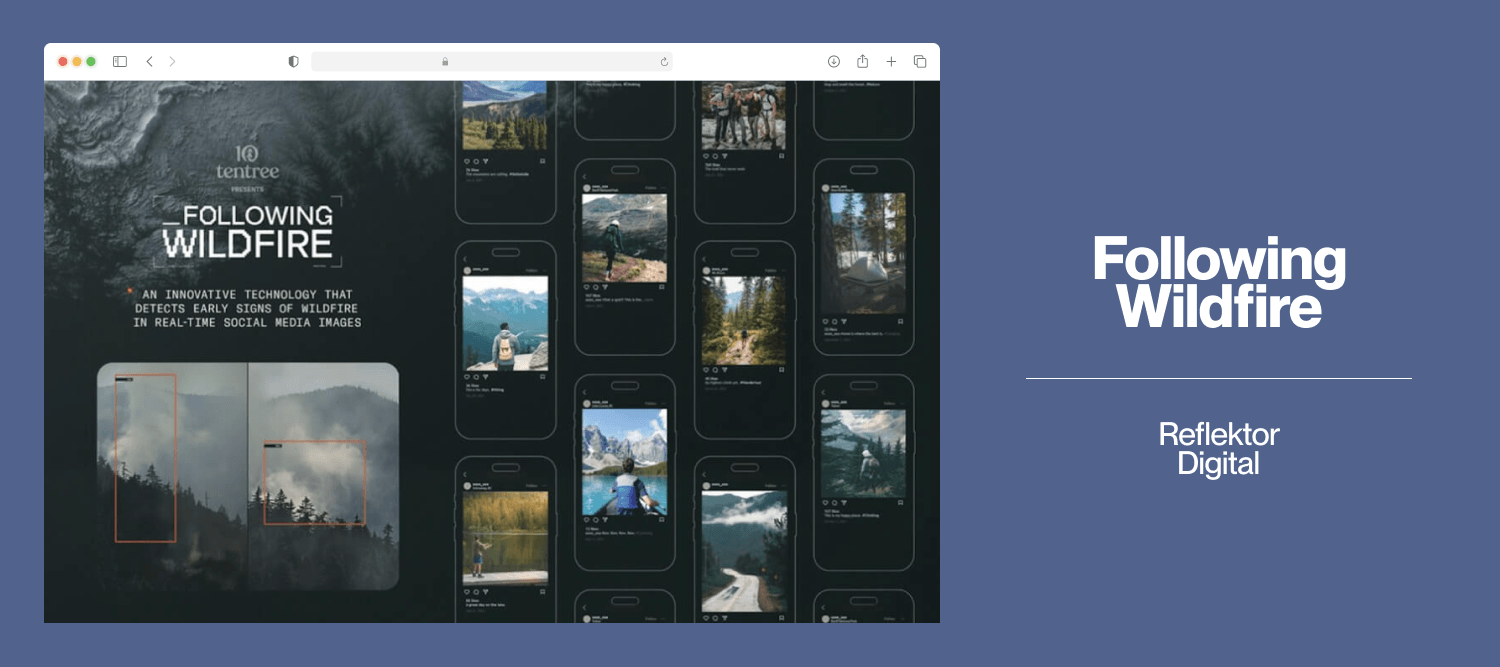Screen dimensions: 1500x667
Task: Bookmark the kayaker post
Action: [x=662, y=520]
